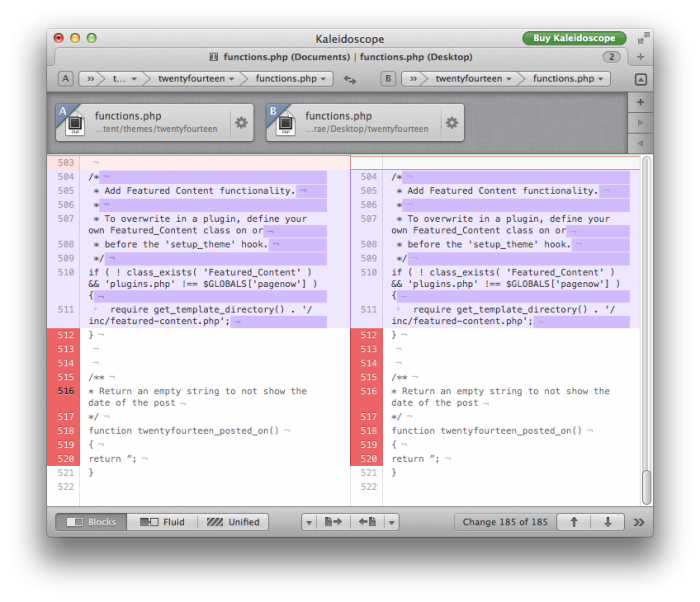Copy change to right icon
The width and height of the screenshot is (700, 602).
pyautogui.click(x=333, y=522)
